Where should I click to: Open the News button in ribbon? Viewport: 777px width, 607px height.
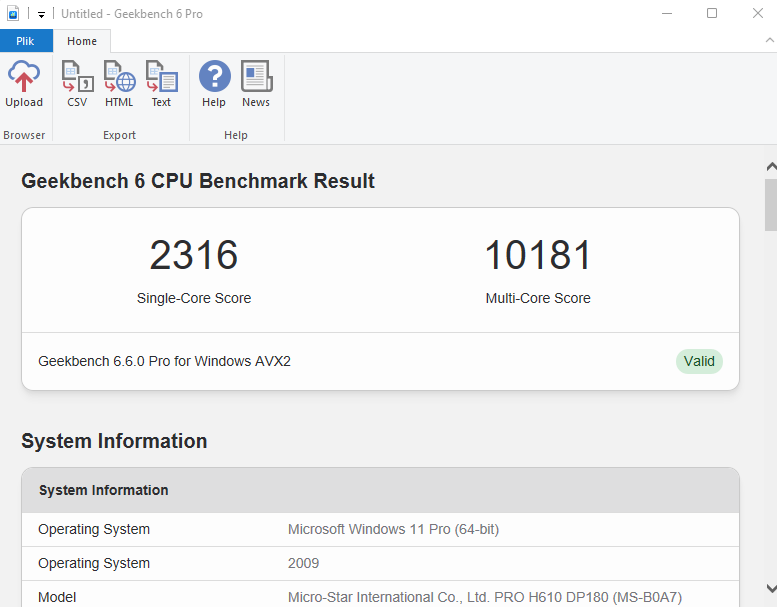(x=256, y=85)
